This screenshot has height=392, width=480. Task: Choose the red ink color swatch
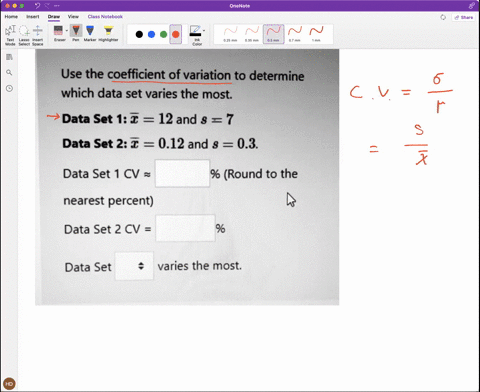[x=176, y=34]
